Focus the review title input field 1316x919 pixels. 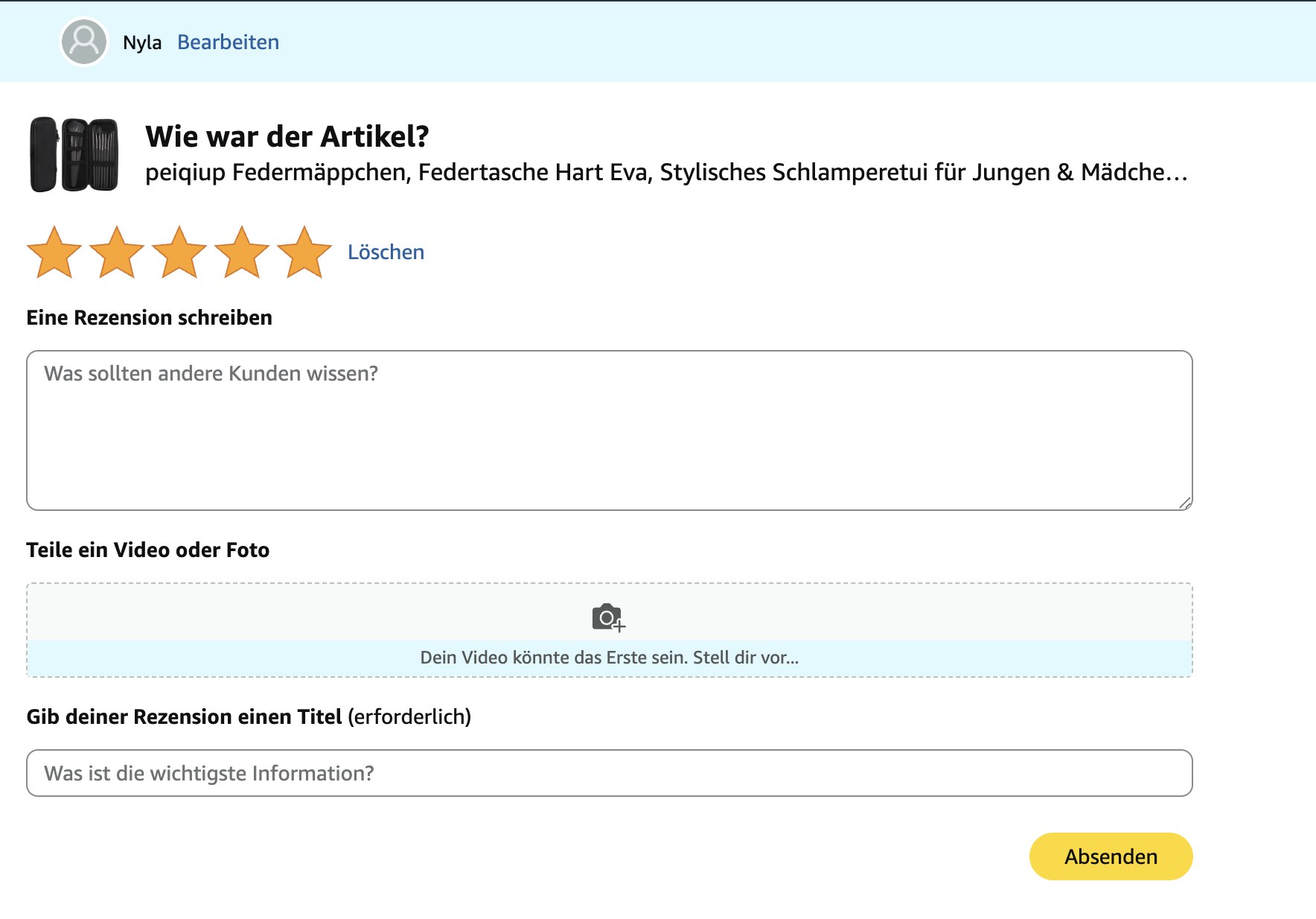(609, 773)
